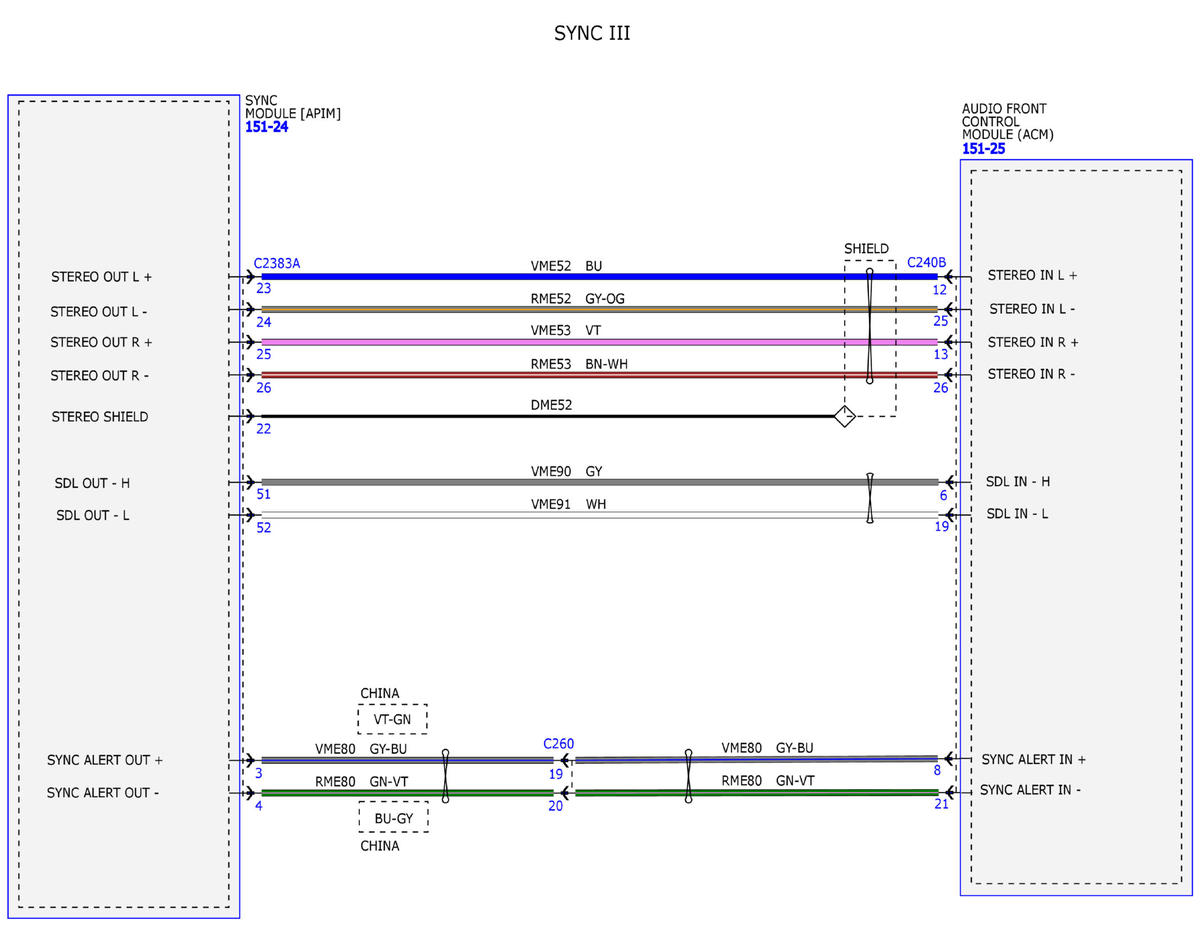This screenshot has width=1200, height=927.
Task: Select STEREO OUT L + signal label
Action: click(x=101, y=276)
